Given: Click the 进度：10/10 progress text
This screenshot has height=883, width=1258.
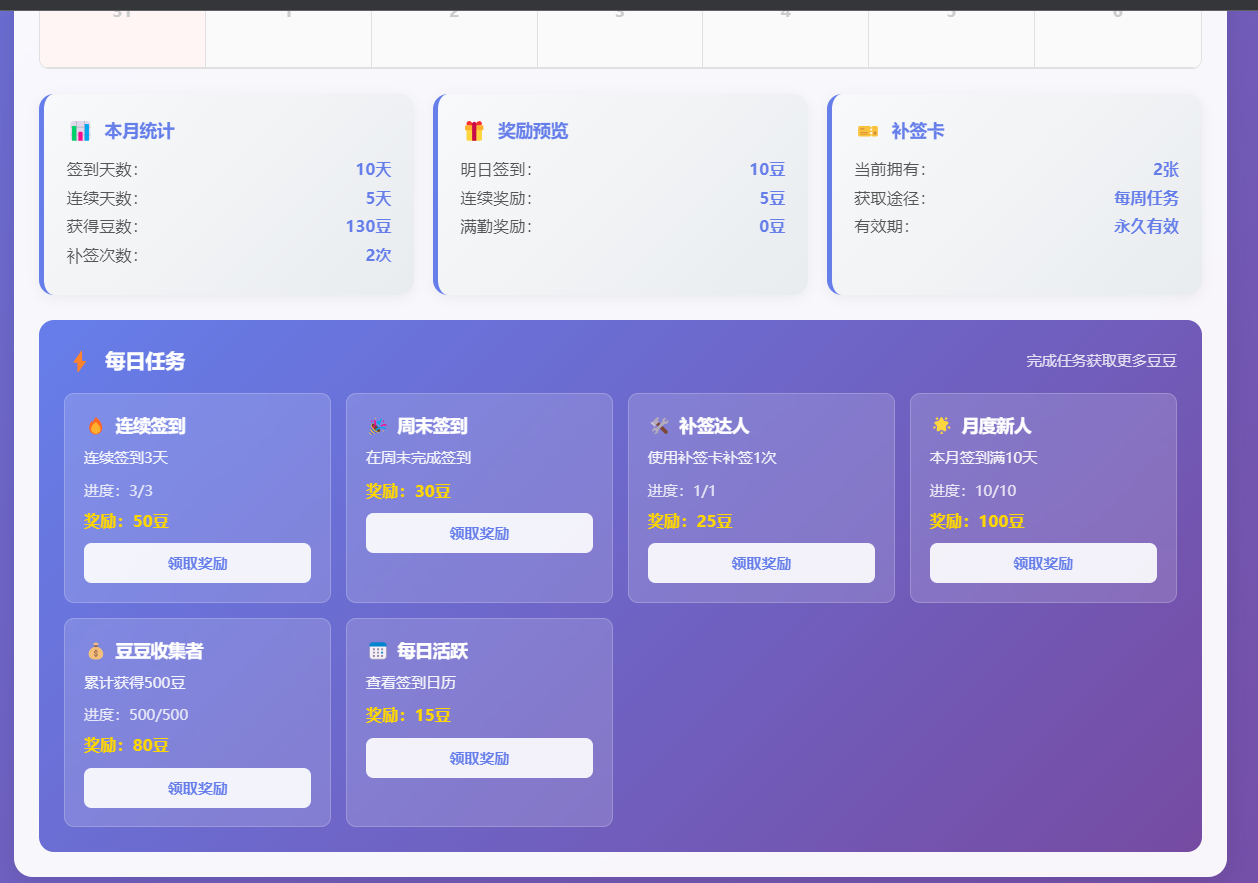Looking at the screenshot, I should [973, 490].
